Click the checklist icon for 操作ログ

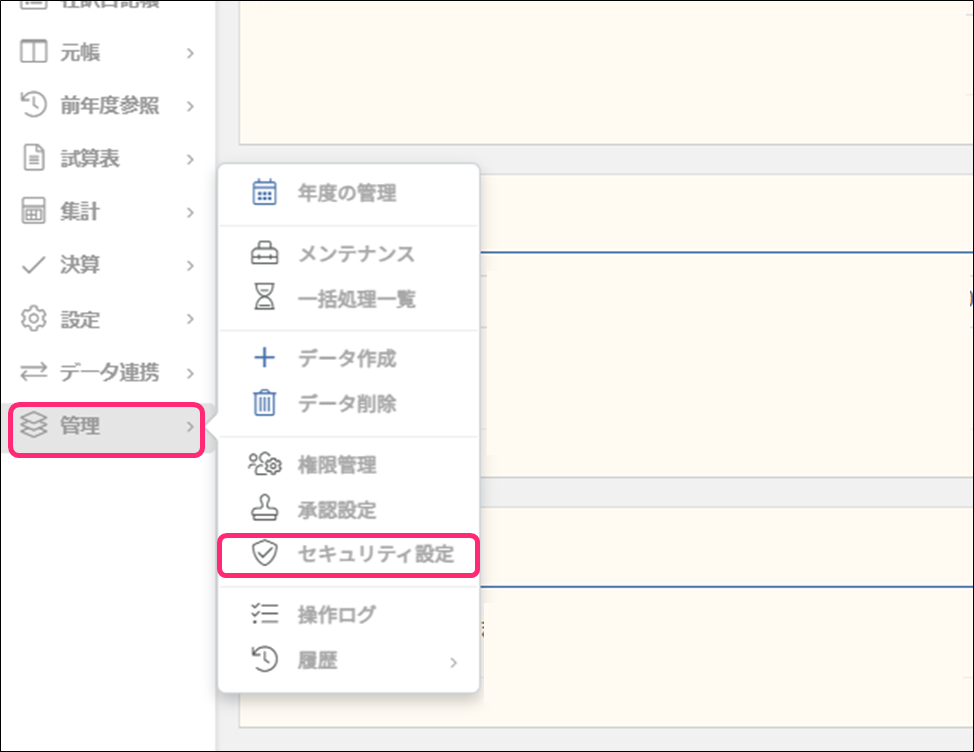coord(264,615)
